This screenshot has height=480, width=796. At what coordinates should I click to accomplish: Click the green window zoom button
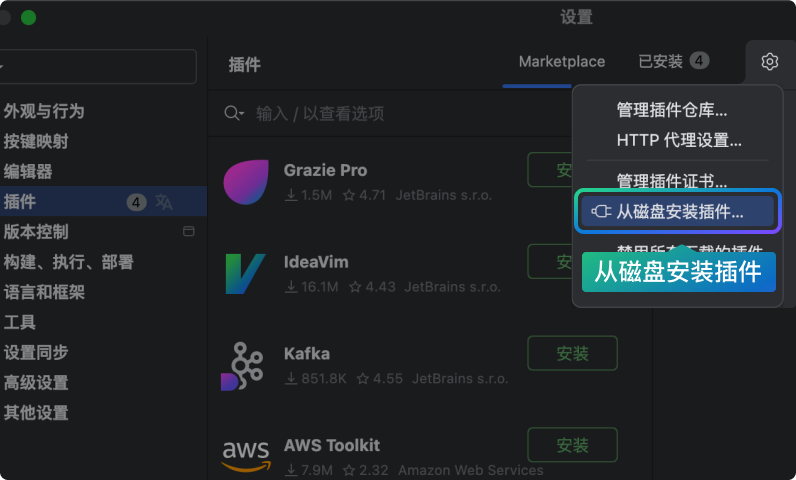click(28, 17)
